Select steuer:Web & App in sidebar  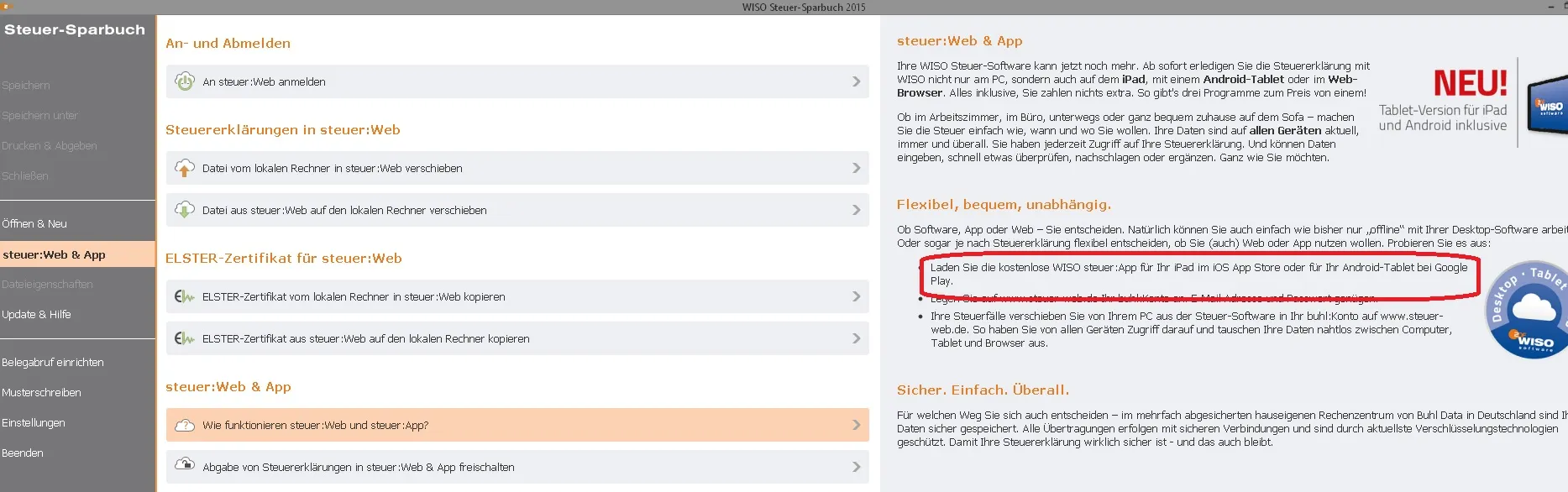[x=55, y=254]
